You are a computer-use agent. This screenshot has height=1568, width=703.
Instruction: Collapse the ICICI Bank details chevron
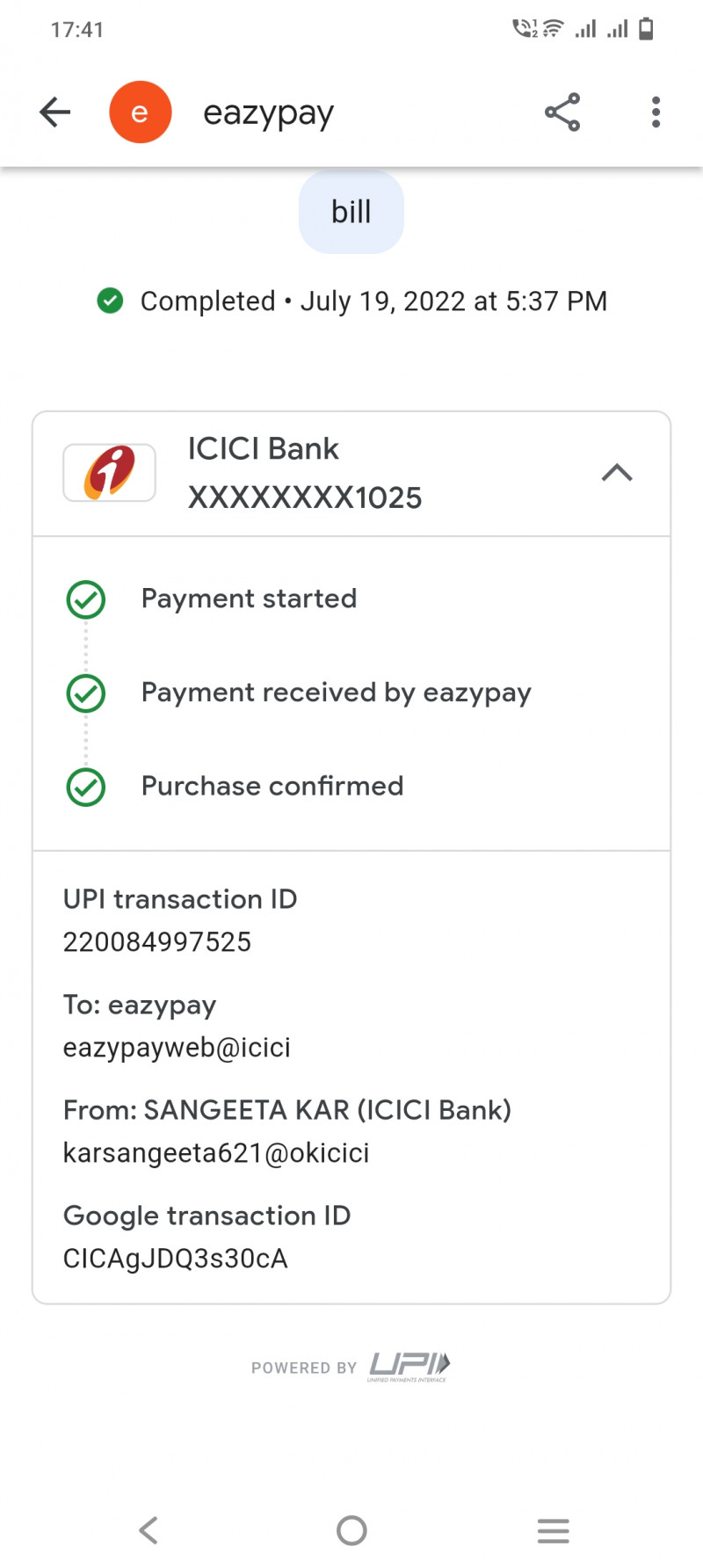[617, 473]
